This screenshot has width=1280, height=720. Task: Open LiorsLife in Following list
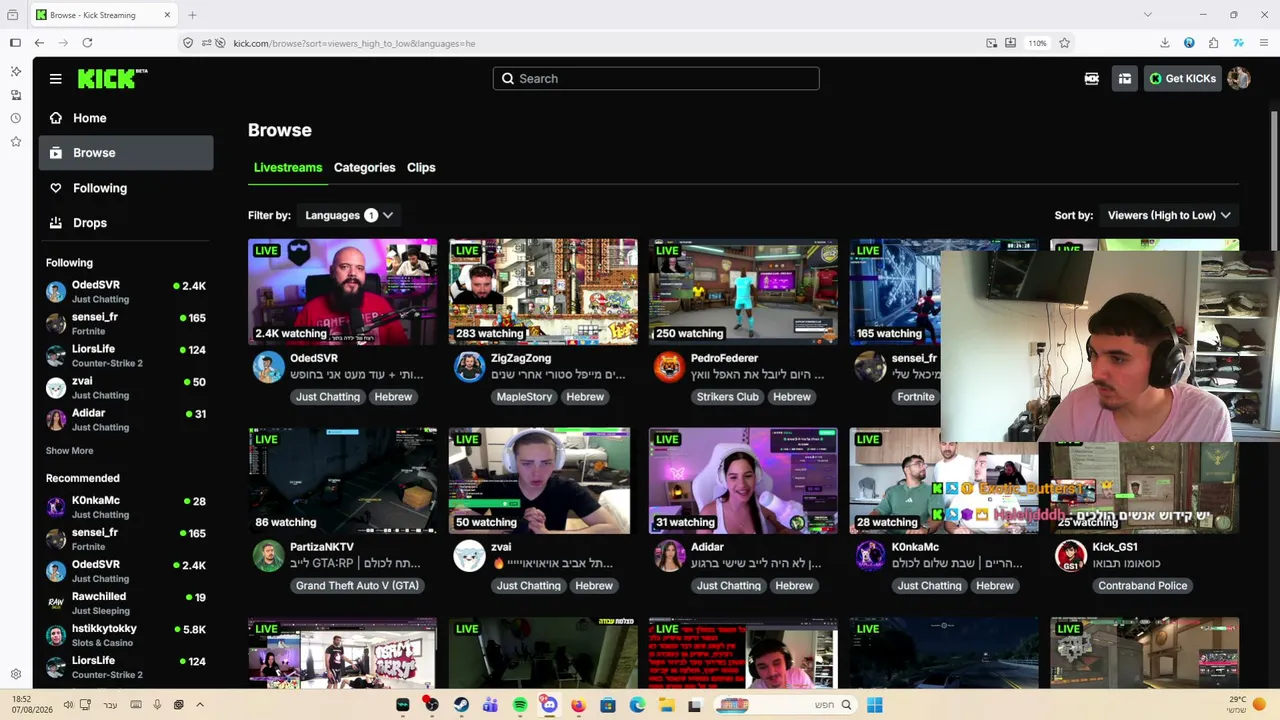click(x=126, y=355)
